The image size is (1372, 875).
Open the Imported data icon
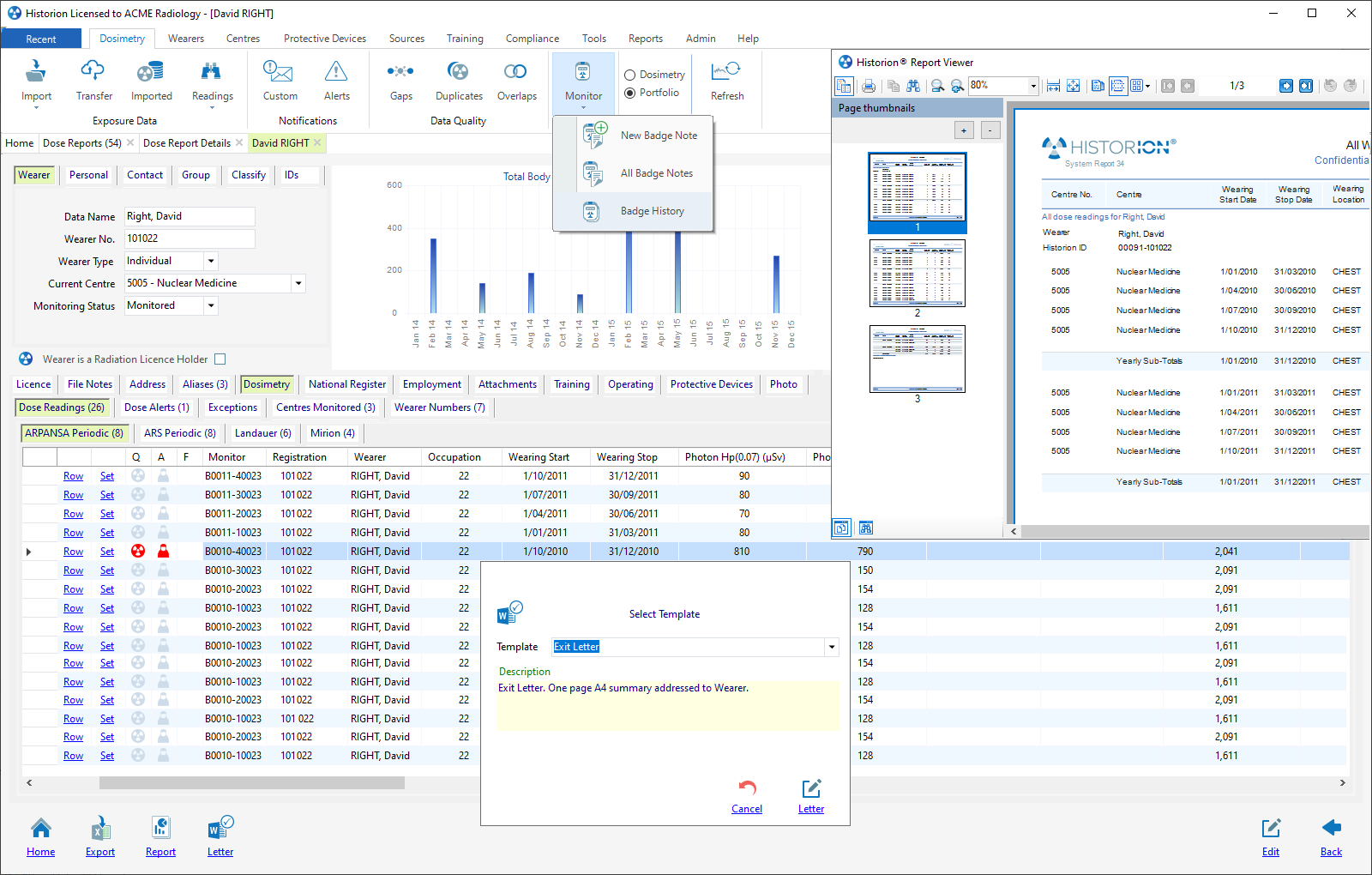click(x=151, y=71)
